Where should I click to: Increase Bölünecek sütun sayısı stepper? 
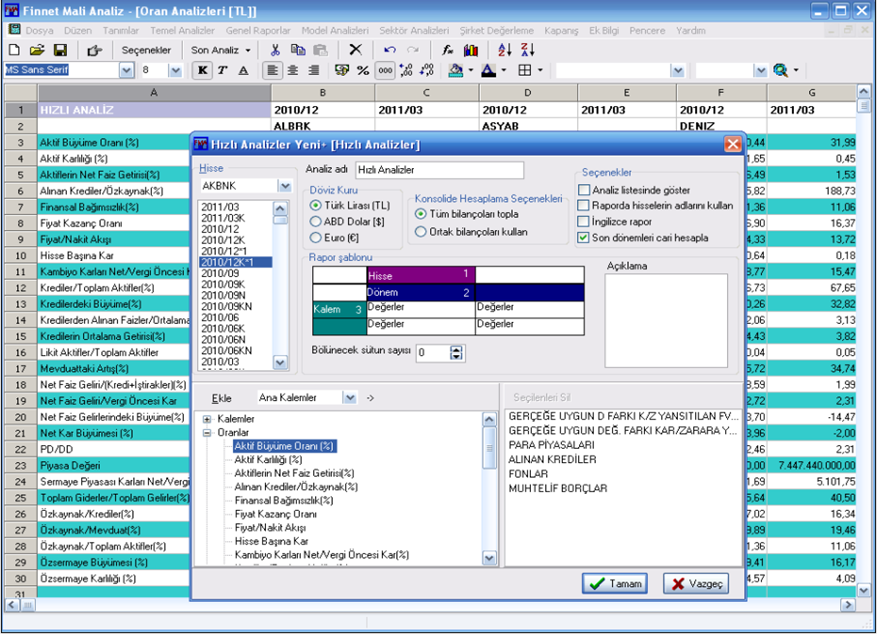(456, 349)
